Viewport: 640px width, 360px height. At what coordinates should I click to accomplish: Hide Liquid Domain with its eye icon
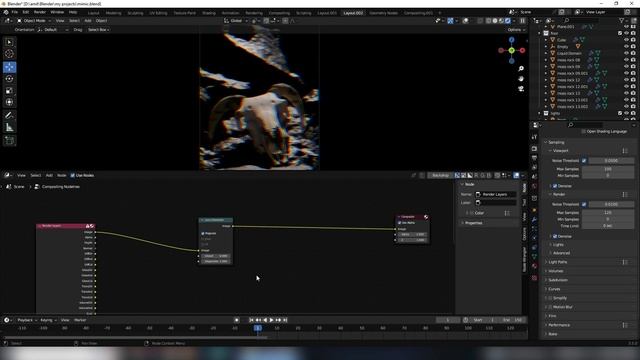pyautogui.click(x=626, y=53)
